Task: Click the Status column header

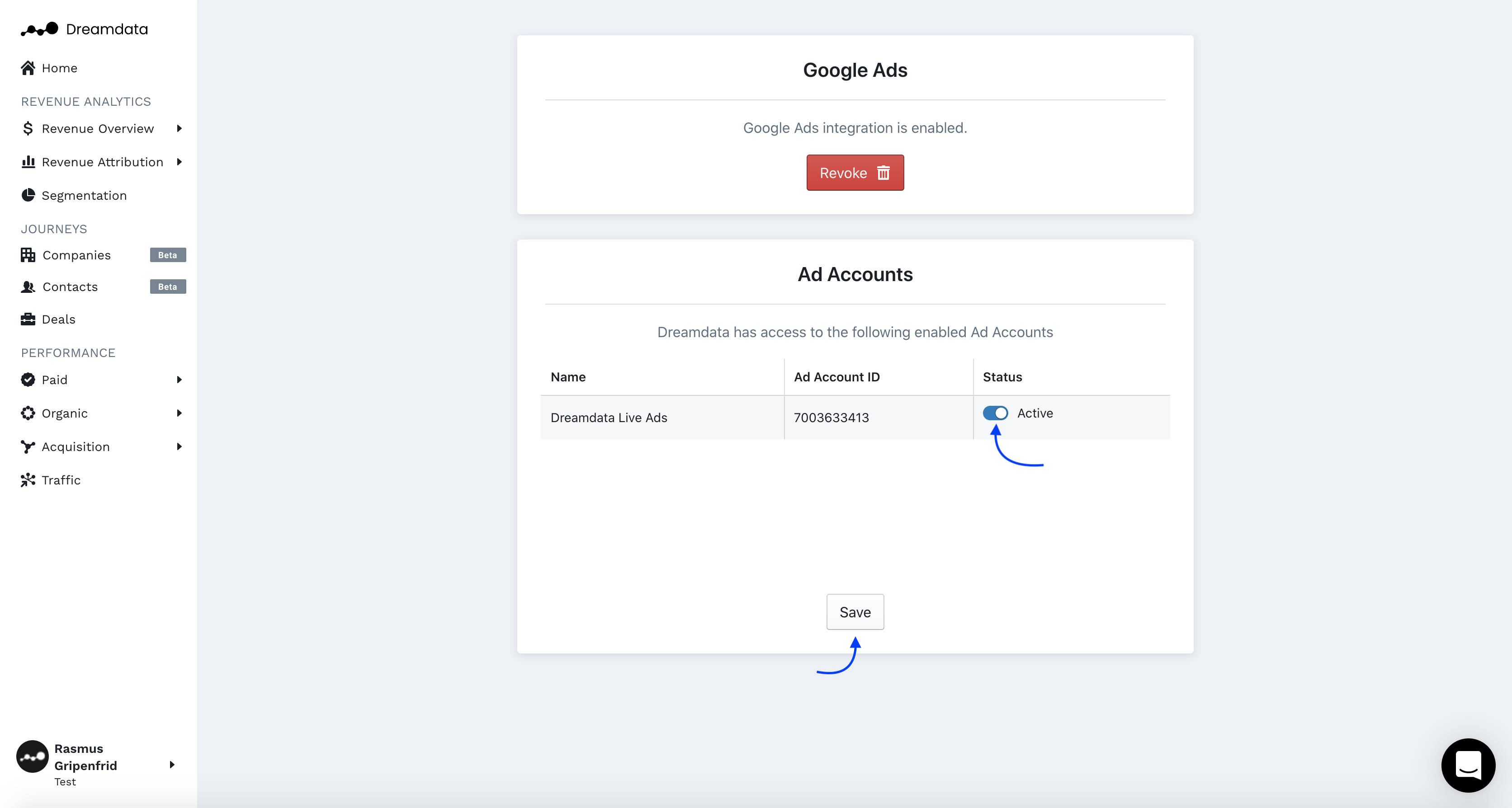Action: coord(1002,377)
